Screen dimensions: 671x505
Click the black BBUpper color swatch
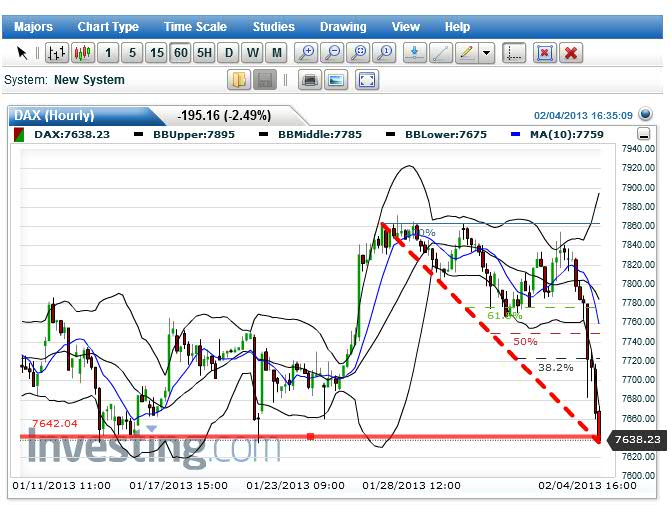click(x=138, y=134)
